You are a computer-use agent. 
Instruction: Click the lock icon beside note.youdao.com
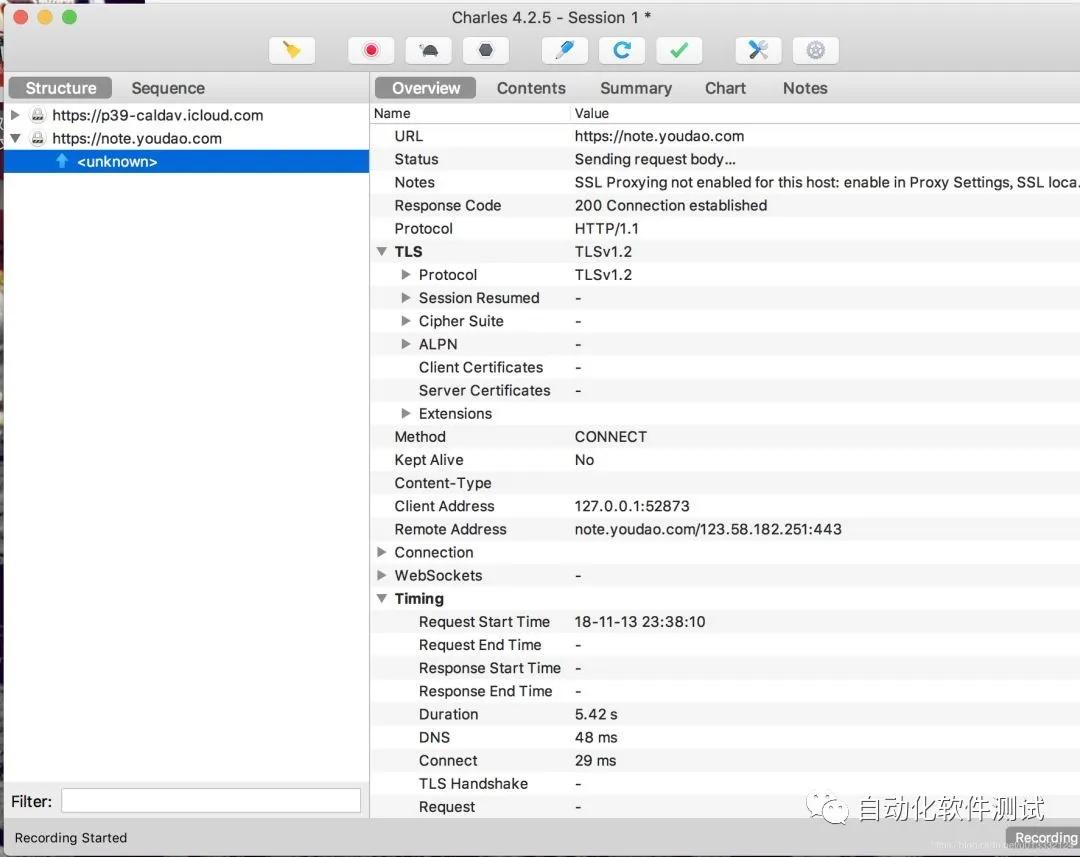pyautogui.click(x=38, y=139)
